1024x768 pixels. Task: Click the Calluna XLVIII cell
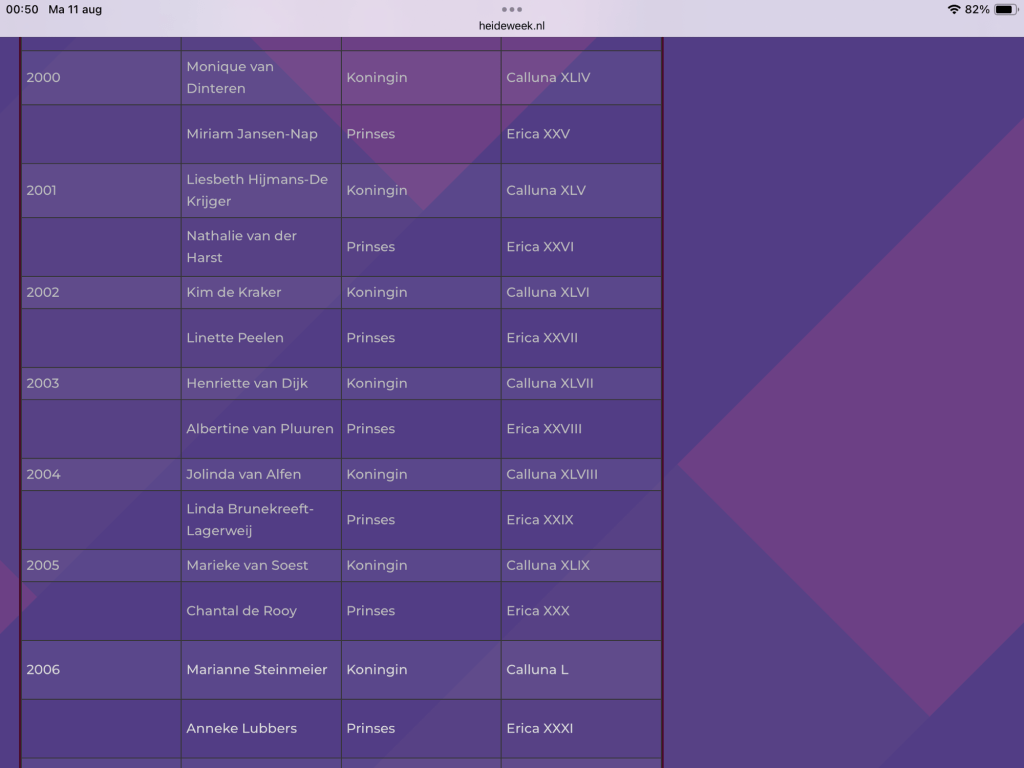(552, 475)
